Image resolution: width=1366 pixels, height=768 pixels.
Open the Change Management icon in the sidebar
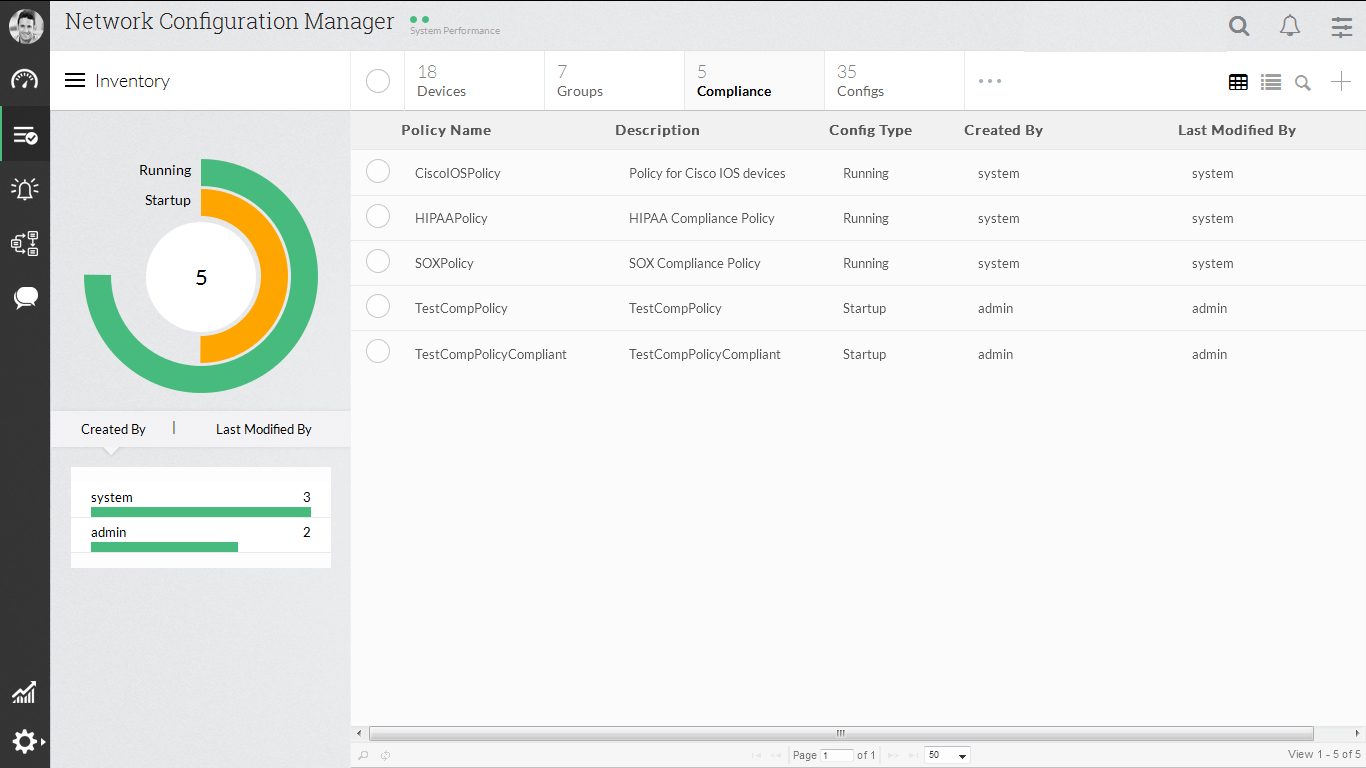pyautogui.click(x=24, y=243)
